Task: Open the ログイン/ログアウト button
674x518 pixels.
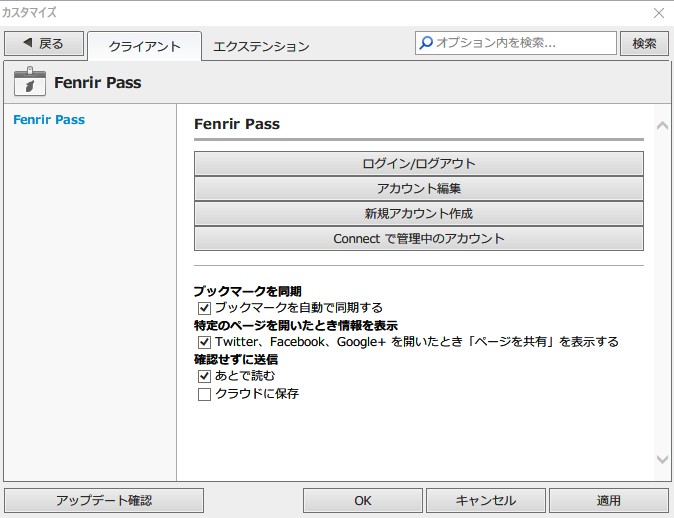Action: [419, 163]
